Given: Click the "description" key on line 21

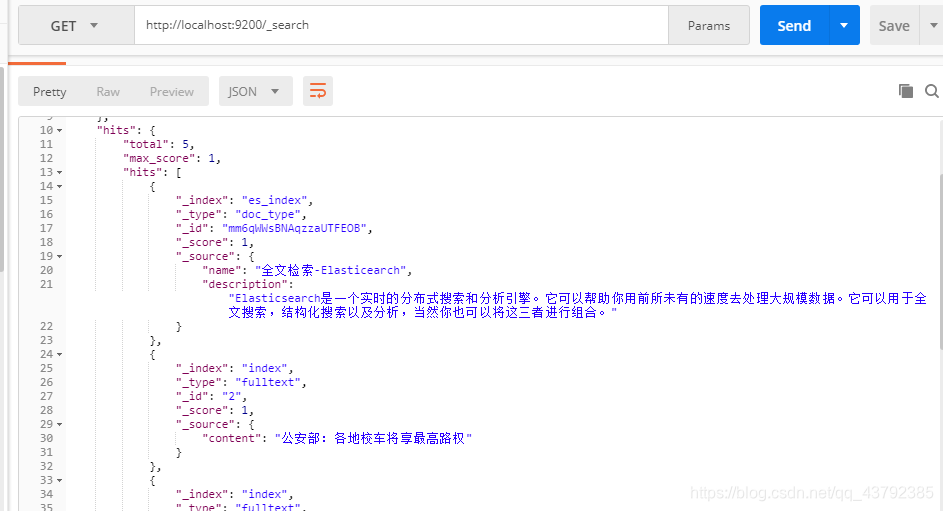Looking at the screenshot, I should click(245, 284).
